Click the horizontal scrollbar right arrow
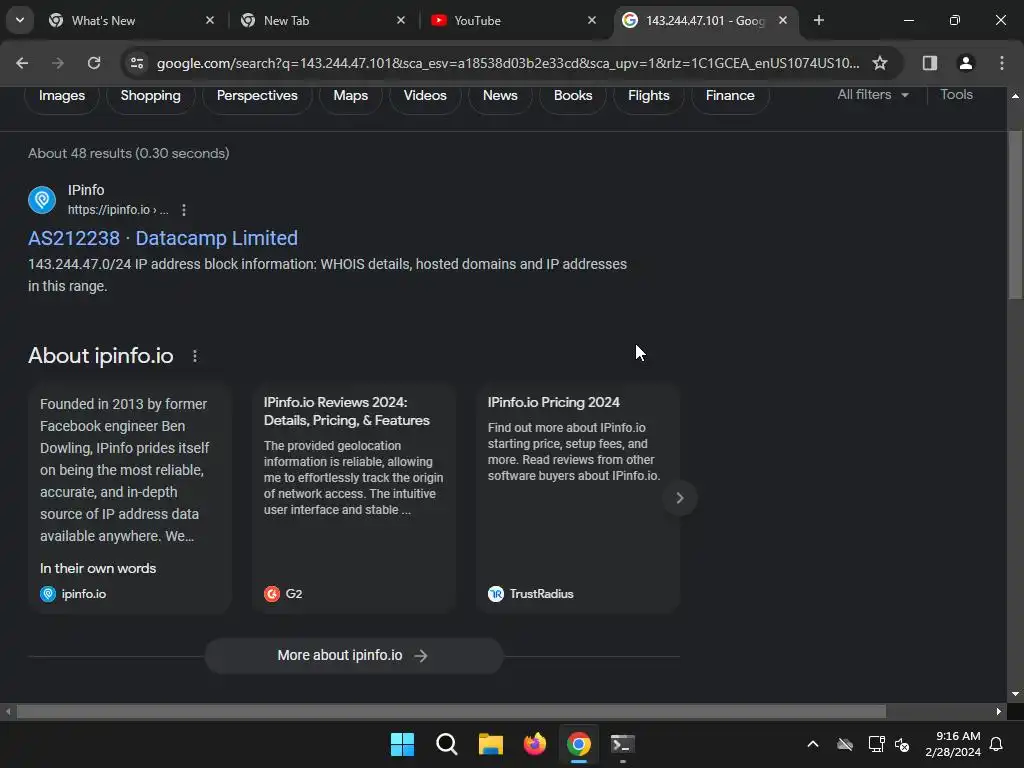Image resolution: width=1024 pixels, height=768 pixels. coord(999,711)
